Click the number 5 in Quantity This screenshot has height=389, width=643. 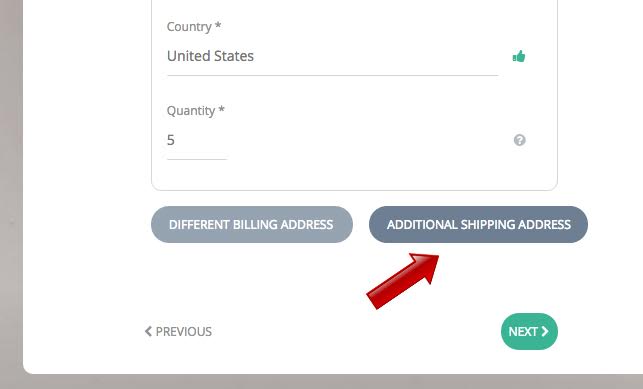(x=171, y=140)
